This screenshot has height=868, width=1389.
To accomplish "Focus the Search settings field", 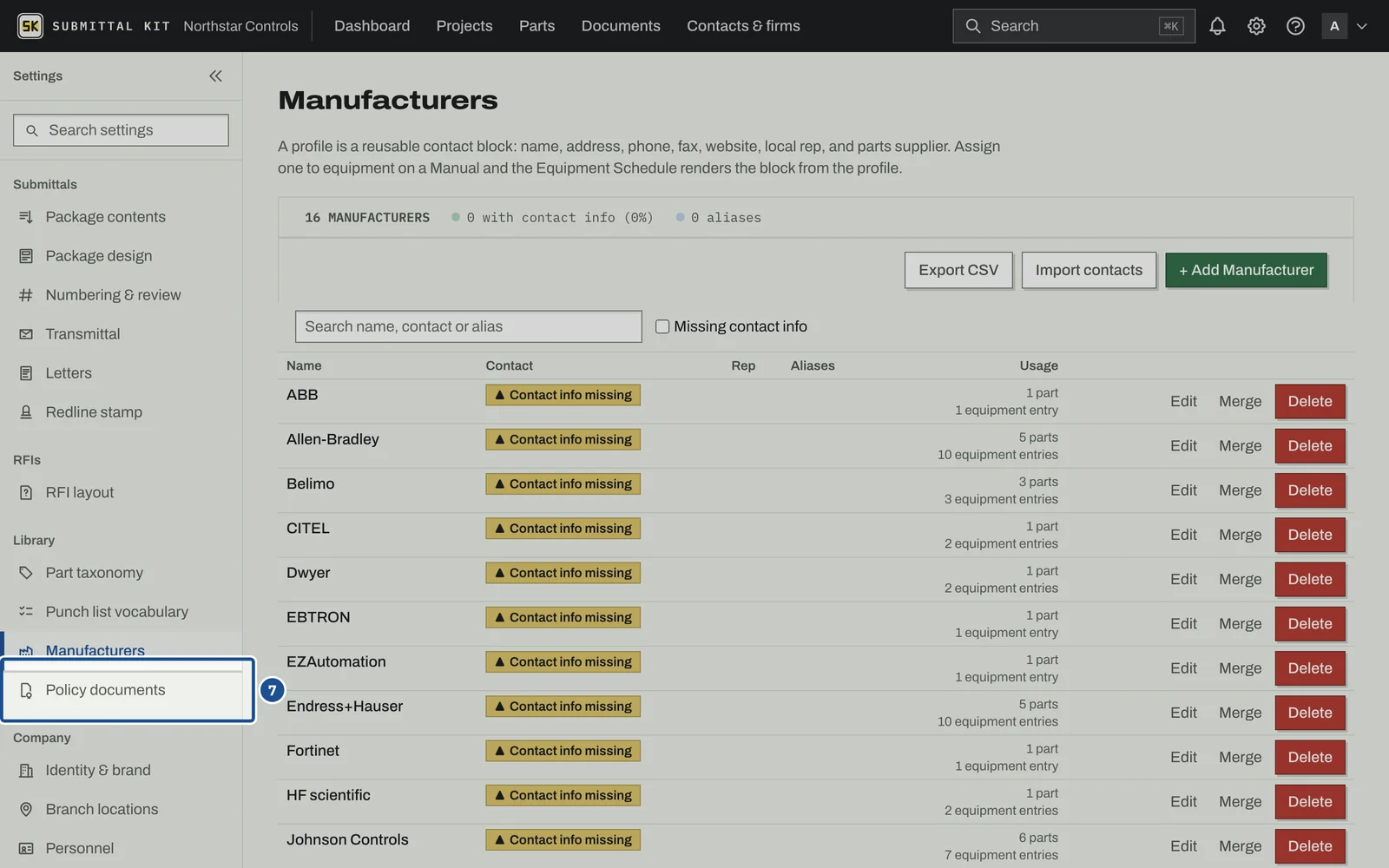I will pyautogui.click(x=121, y=130).
